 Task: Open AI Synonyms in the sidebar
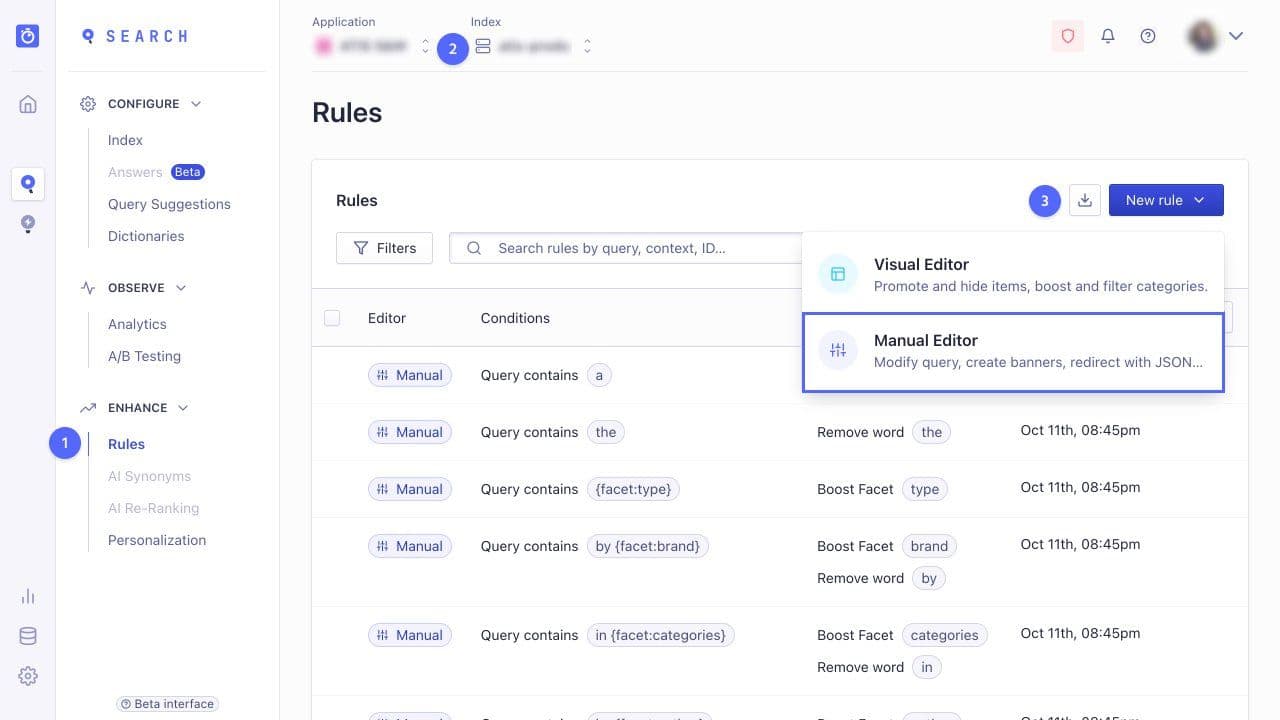(149, 476)
